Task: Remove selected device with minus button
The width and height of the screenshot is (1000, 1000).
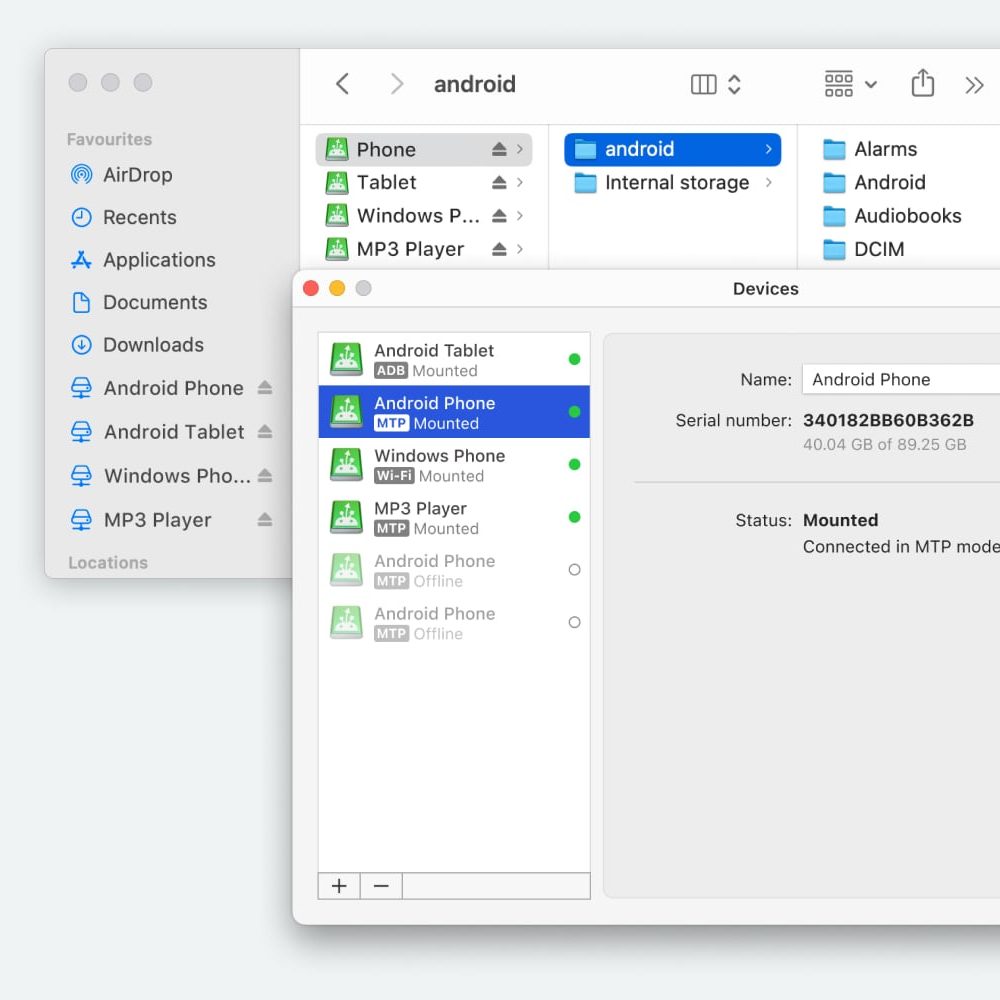Action: click(381, 886)
